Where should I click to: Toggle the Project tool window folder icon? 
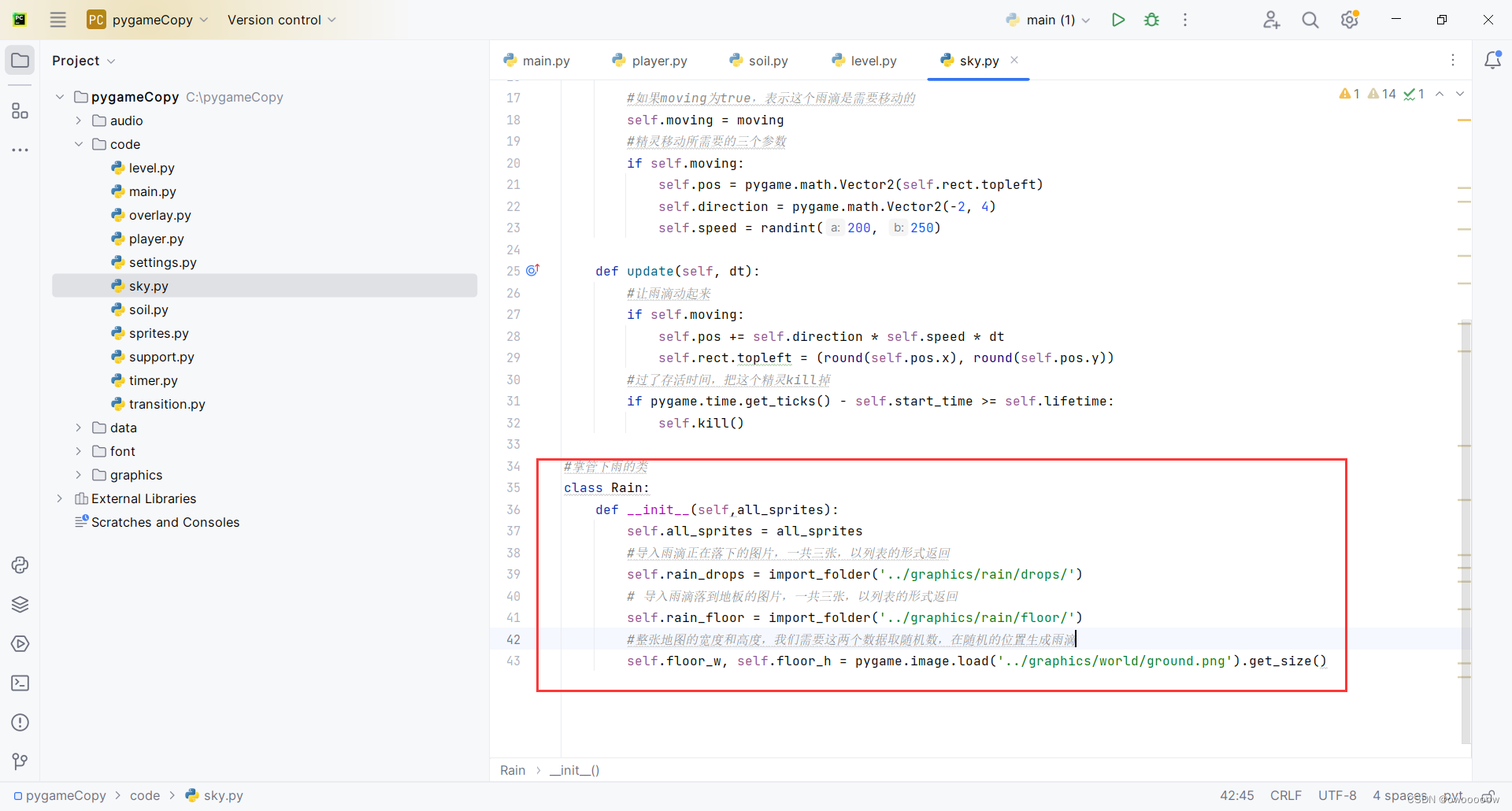(x=20, y=61)
